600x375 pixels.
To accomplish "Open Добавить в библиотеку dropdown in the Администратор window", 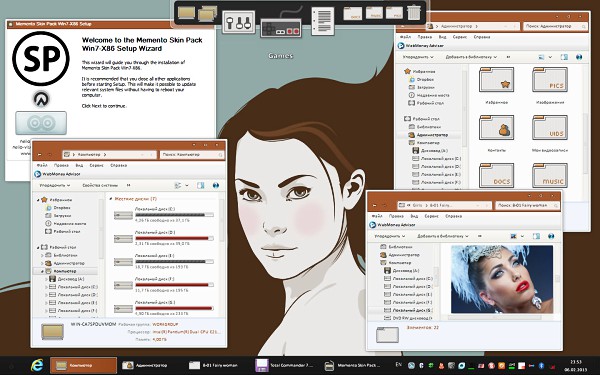I will [471, 57].
